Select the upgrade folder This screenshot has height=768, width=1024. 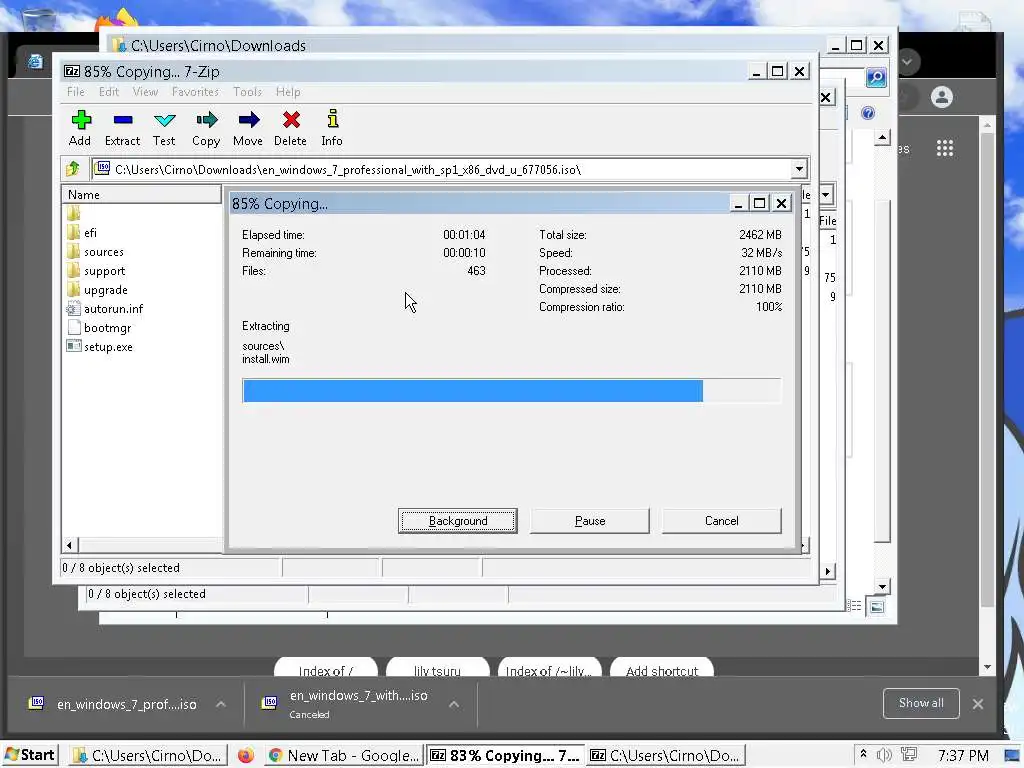[x=105, y=290]
